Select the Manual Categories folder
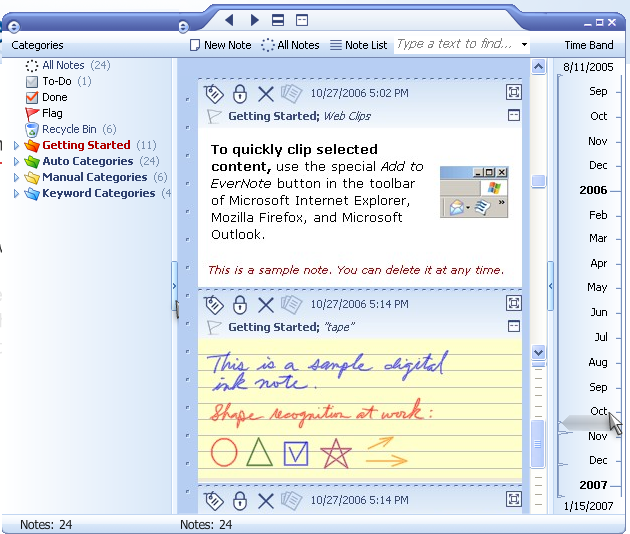 tap(94, 177)
